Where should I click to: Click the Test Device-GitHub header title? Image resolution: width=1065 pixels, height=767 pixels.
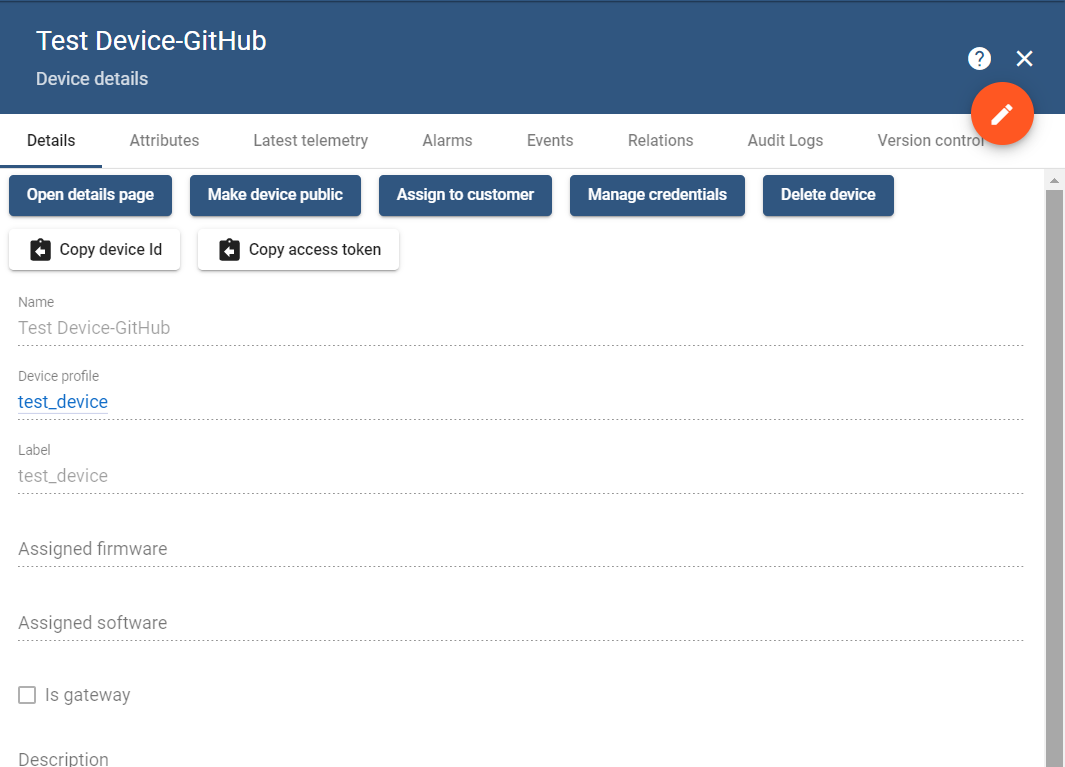click(151, 41)
